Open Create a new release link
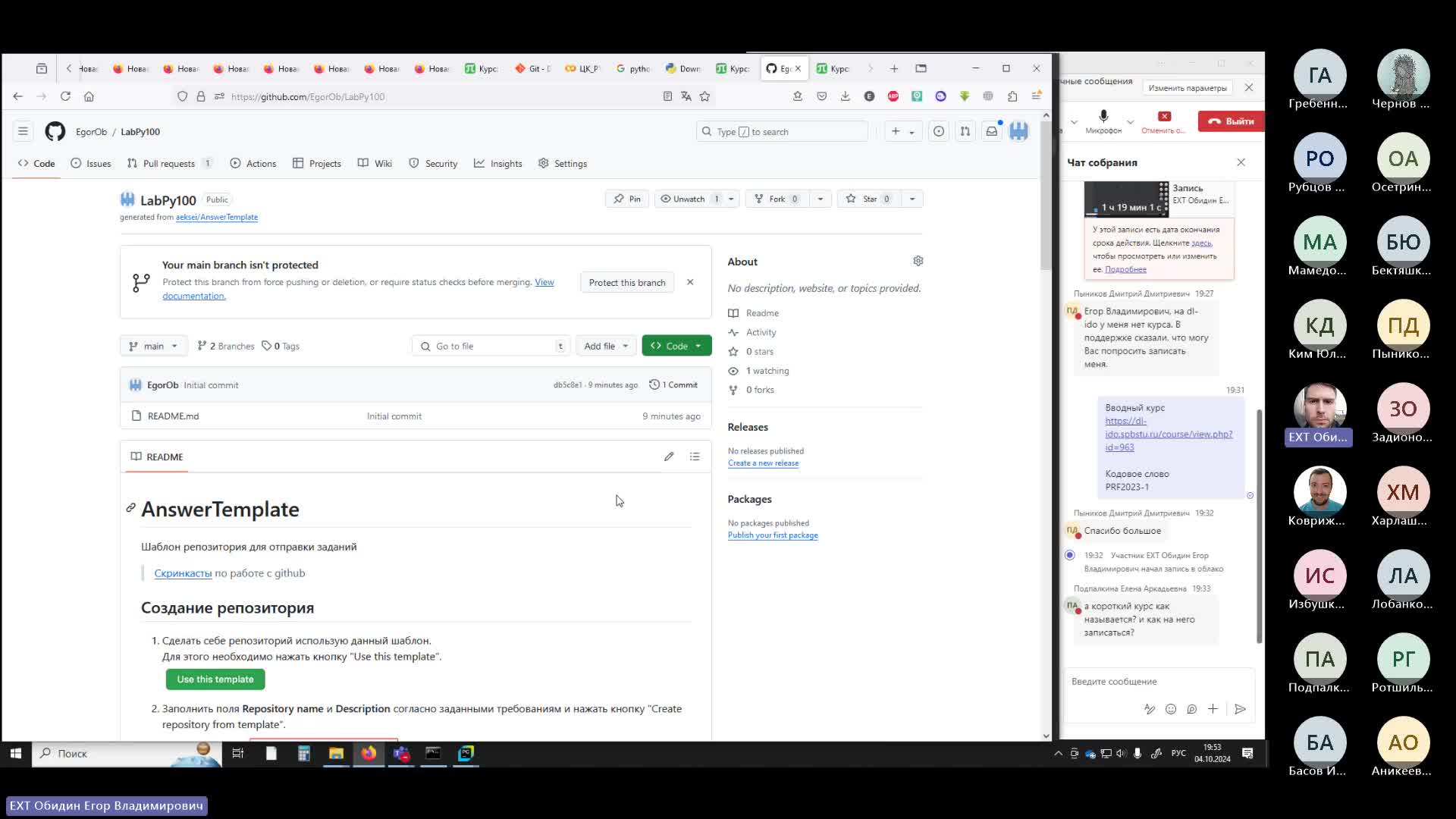Image resolution: width=1456 pixels, height=819 pixels. click(763, 463)
